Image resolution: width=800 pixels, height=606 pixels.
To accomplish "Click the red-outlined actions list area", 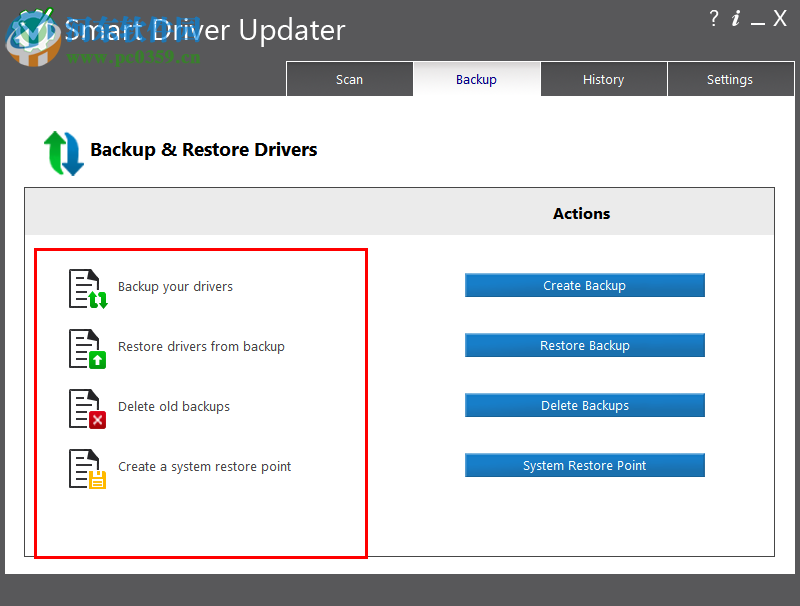I will click(x=200, y=403).
